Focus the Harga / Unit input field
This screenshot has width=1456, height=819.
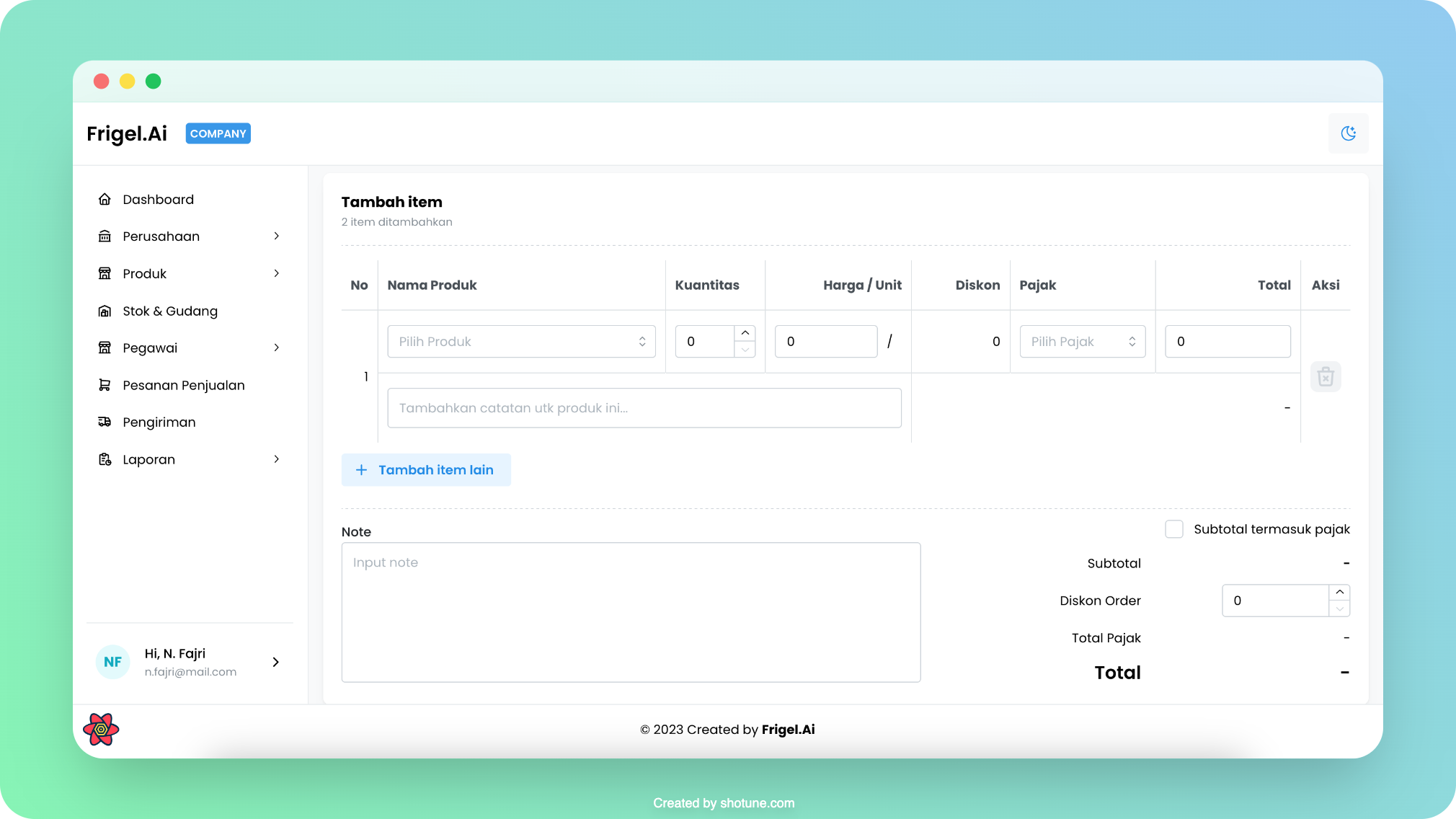826,341
